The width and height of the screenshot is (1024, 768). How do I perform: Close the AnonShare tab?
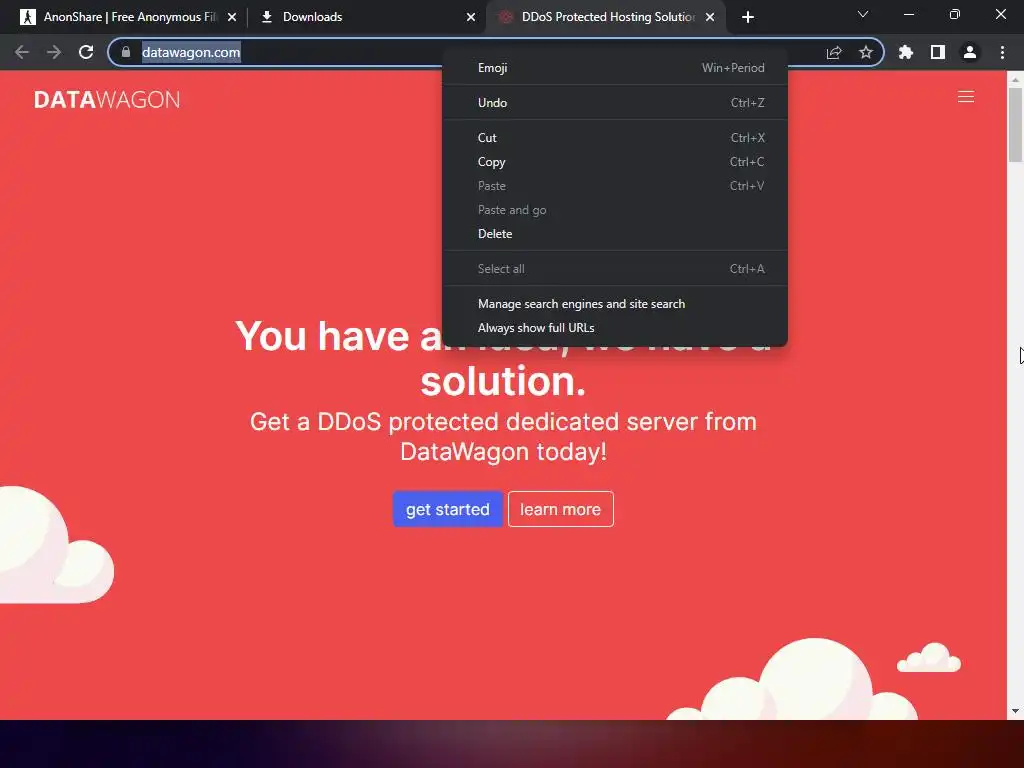[232, 17]
